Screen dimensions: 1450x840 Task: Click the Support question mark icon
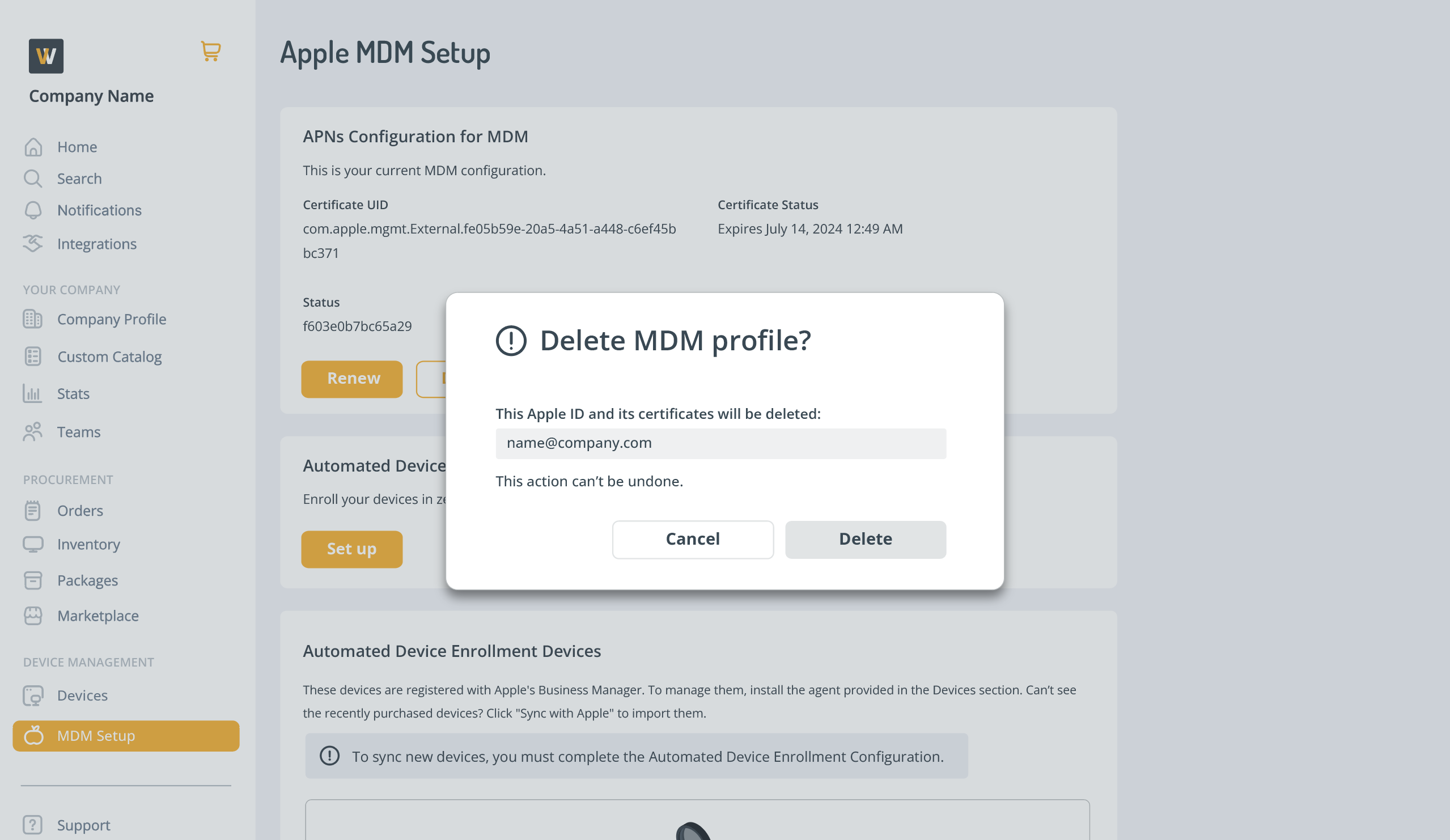point(33,825)
